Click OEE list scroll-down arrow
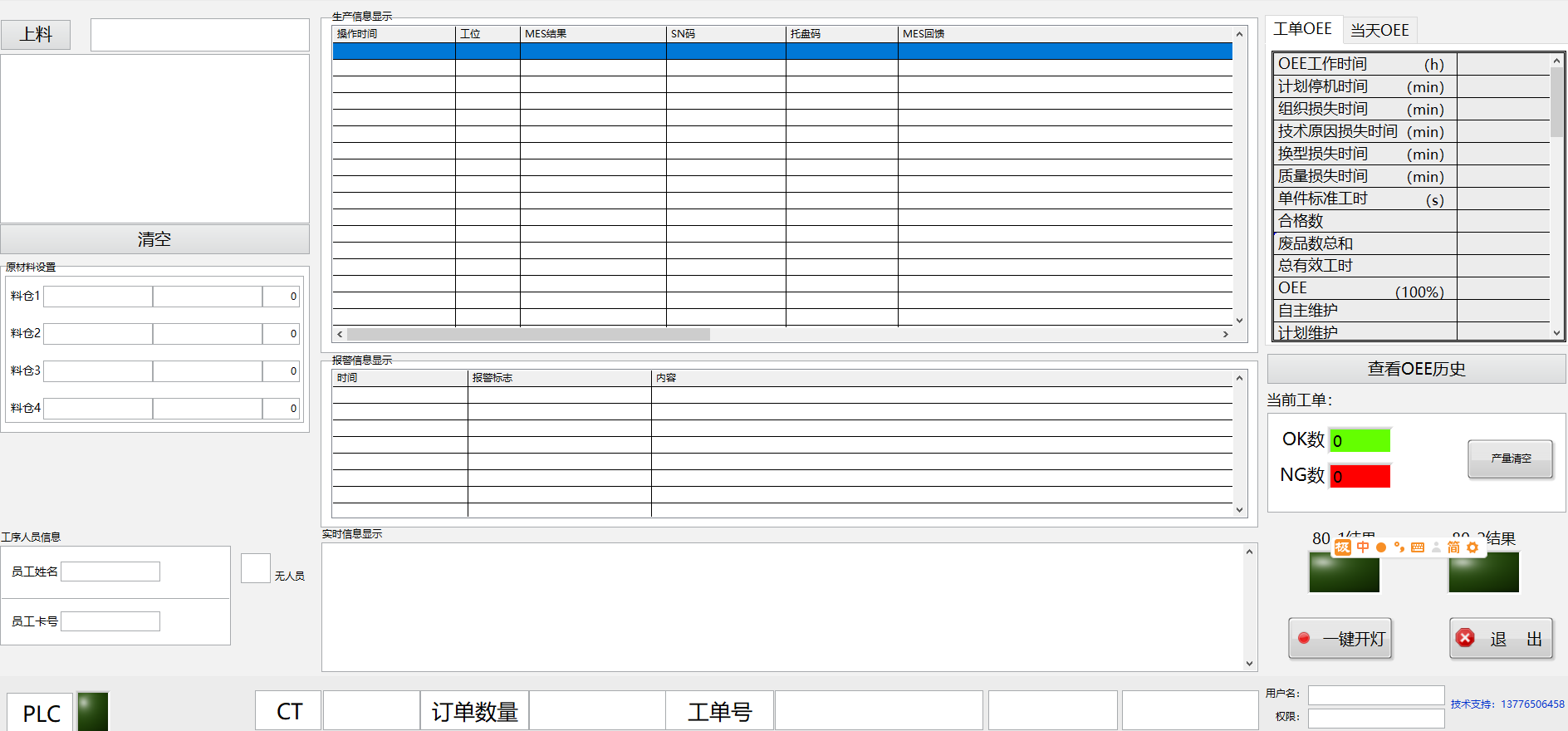Screen dimensions: 1568x731 (x=1557, y=333)
